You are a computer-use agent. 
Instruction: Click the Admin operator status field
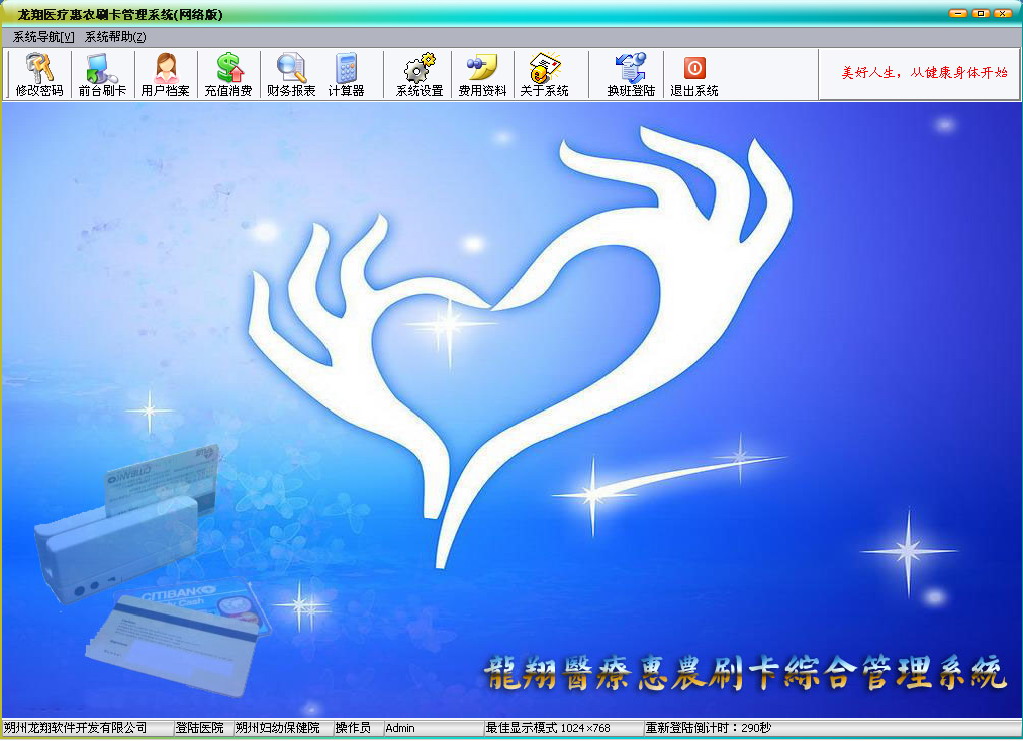click(x=430, y=728)
